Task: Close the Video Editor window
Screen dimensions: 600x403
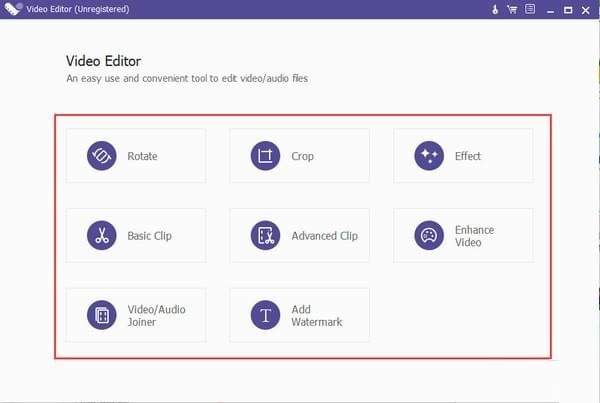Action: click(585, 10)
